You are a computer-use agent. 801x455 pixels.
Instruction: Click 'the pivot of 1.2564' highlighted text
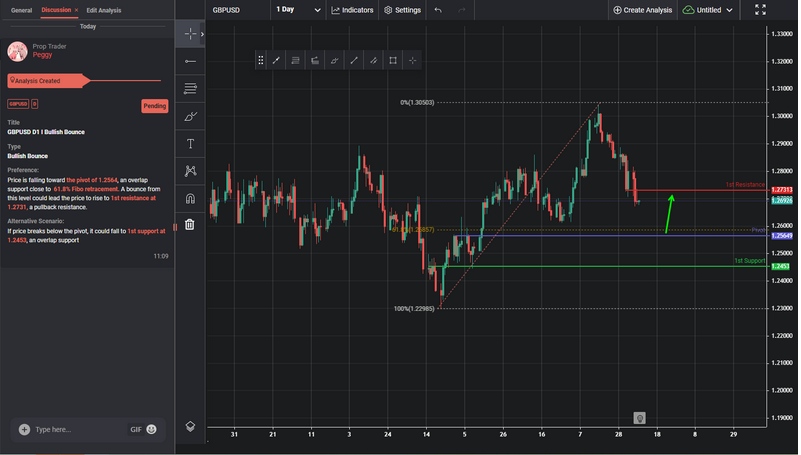click(91, 180)
